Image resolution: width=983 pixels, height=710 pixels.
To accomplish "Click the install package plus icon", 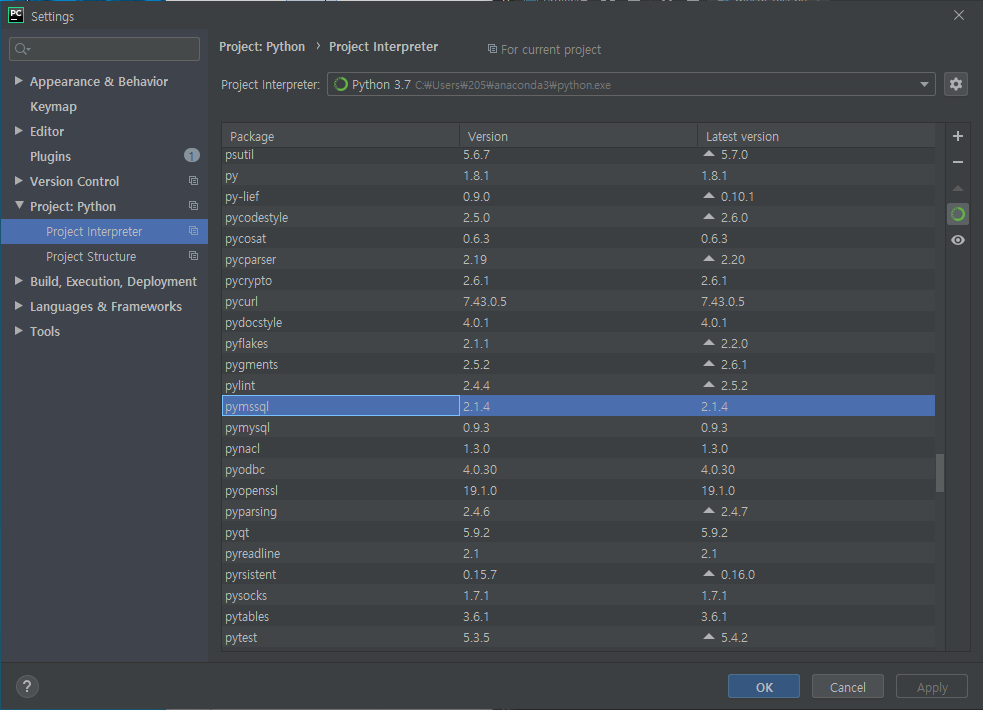I will click(957, 136).
